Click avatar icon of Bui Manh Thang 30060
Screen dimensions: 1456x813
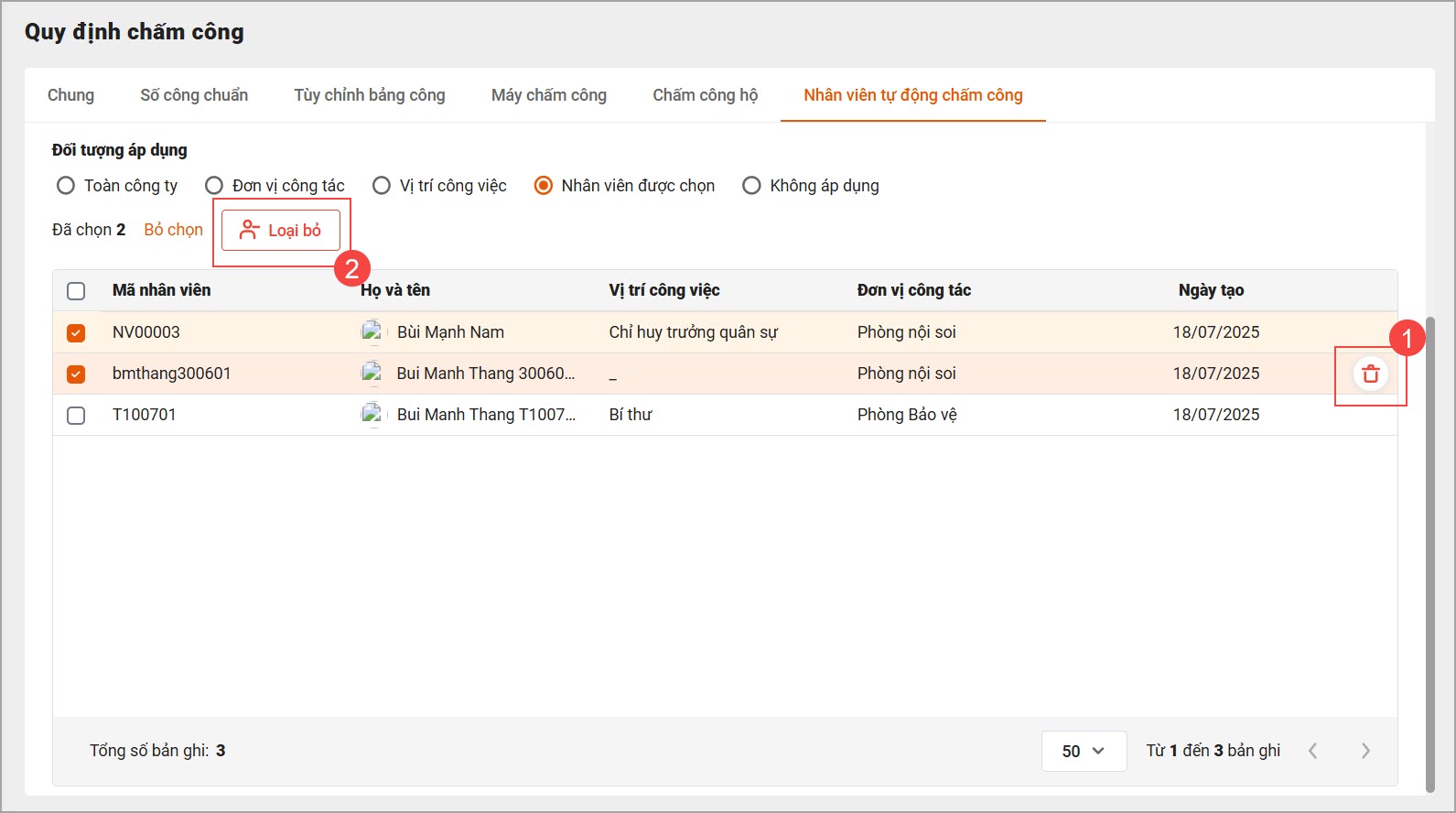pos(372,374)
